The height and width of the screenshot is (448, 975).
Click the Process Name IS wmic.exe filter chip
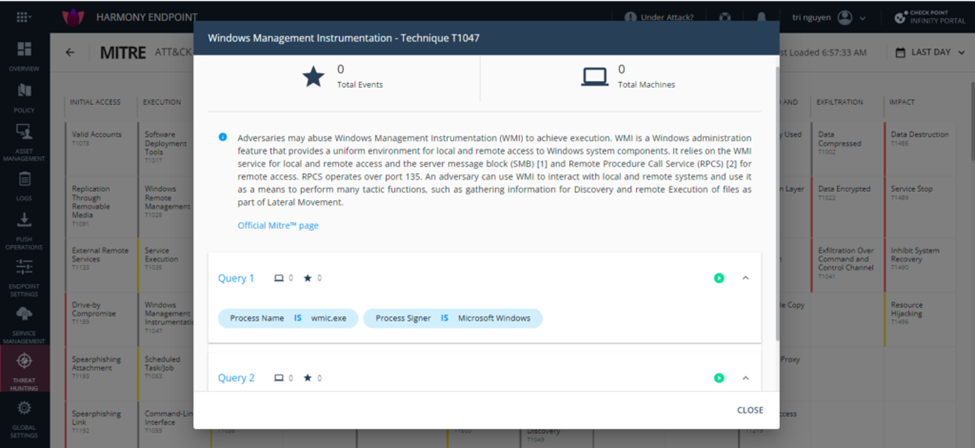point(288,318)
